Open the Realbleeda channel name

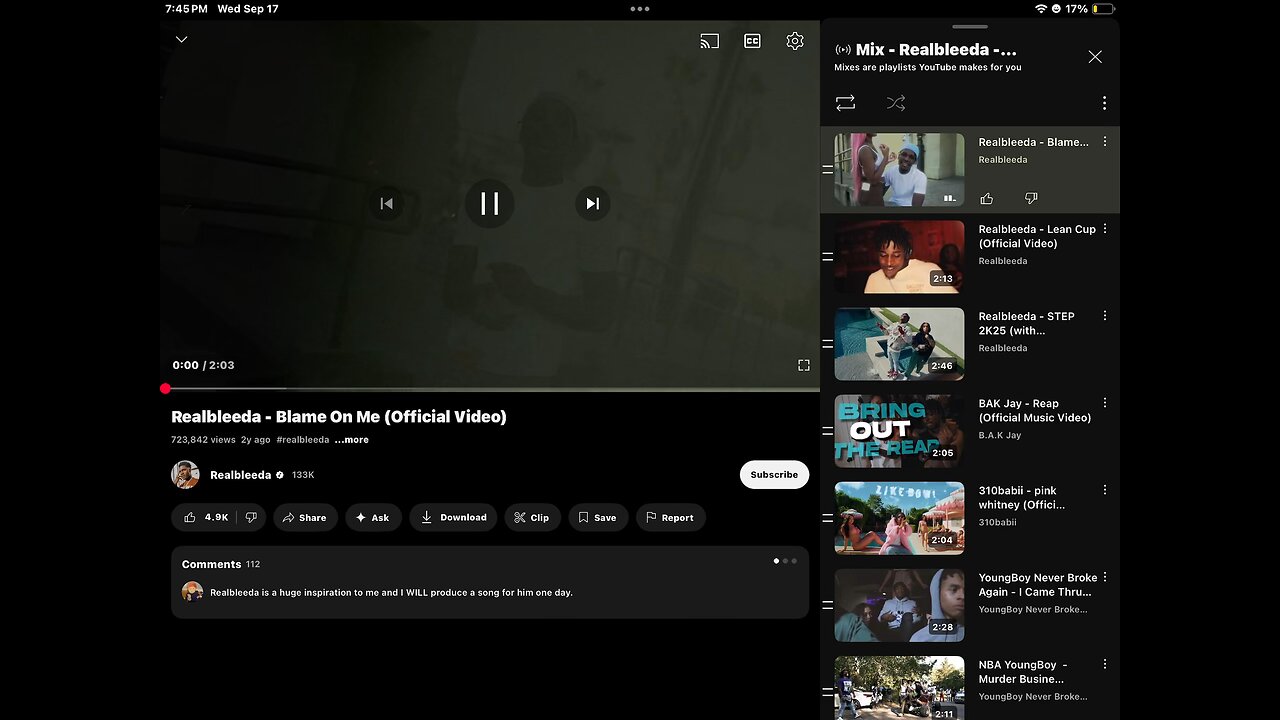coord(240,475)
